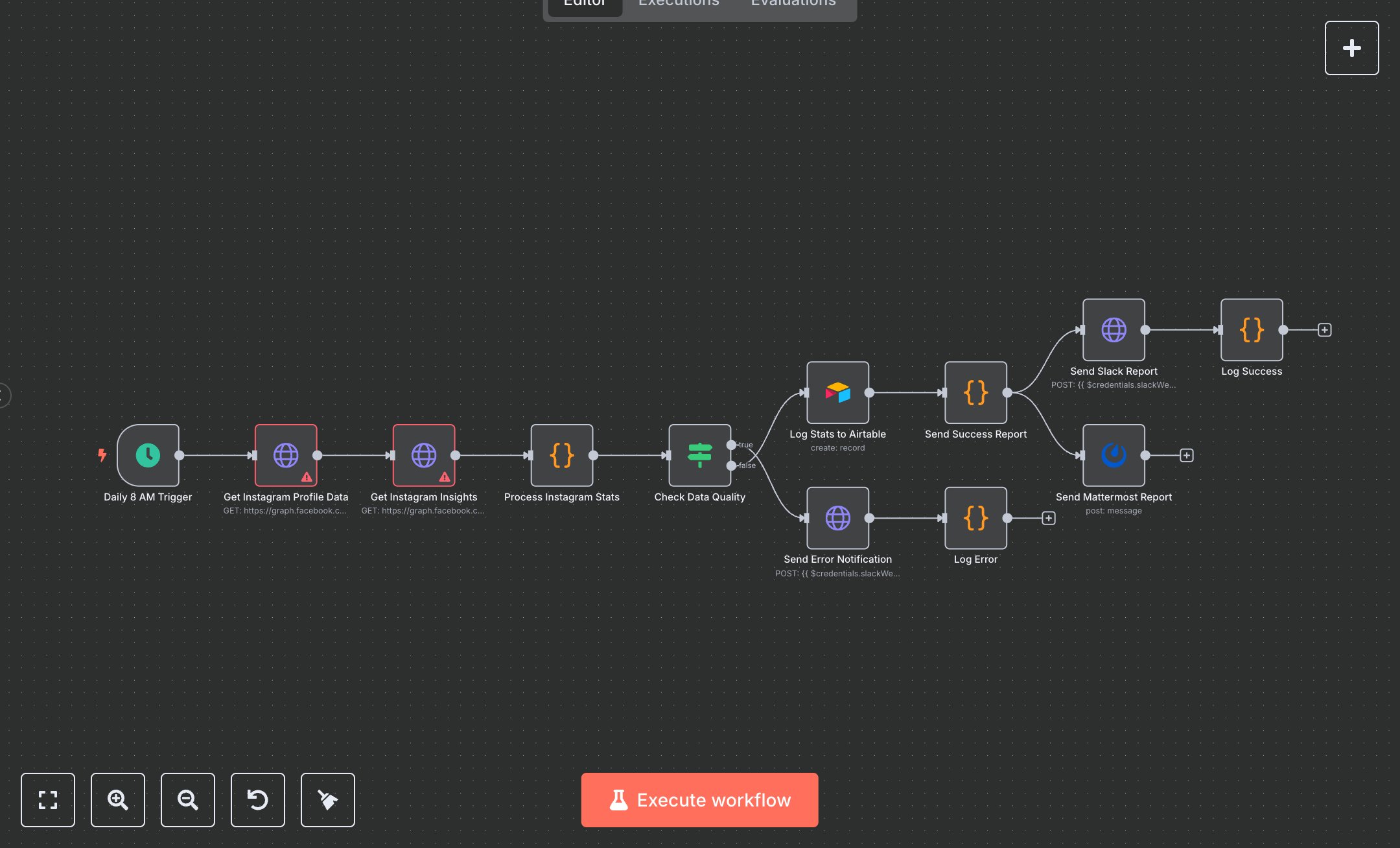Zoom in on the canvas

click(x=118, y=799)
